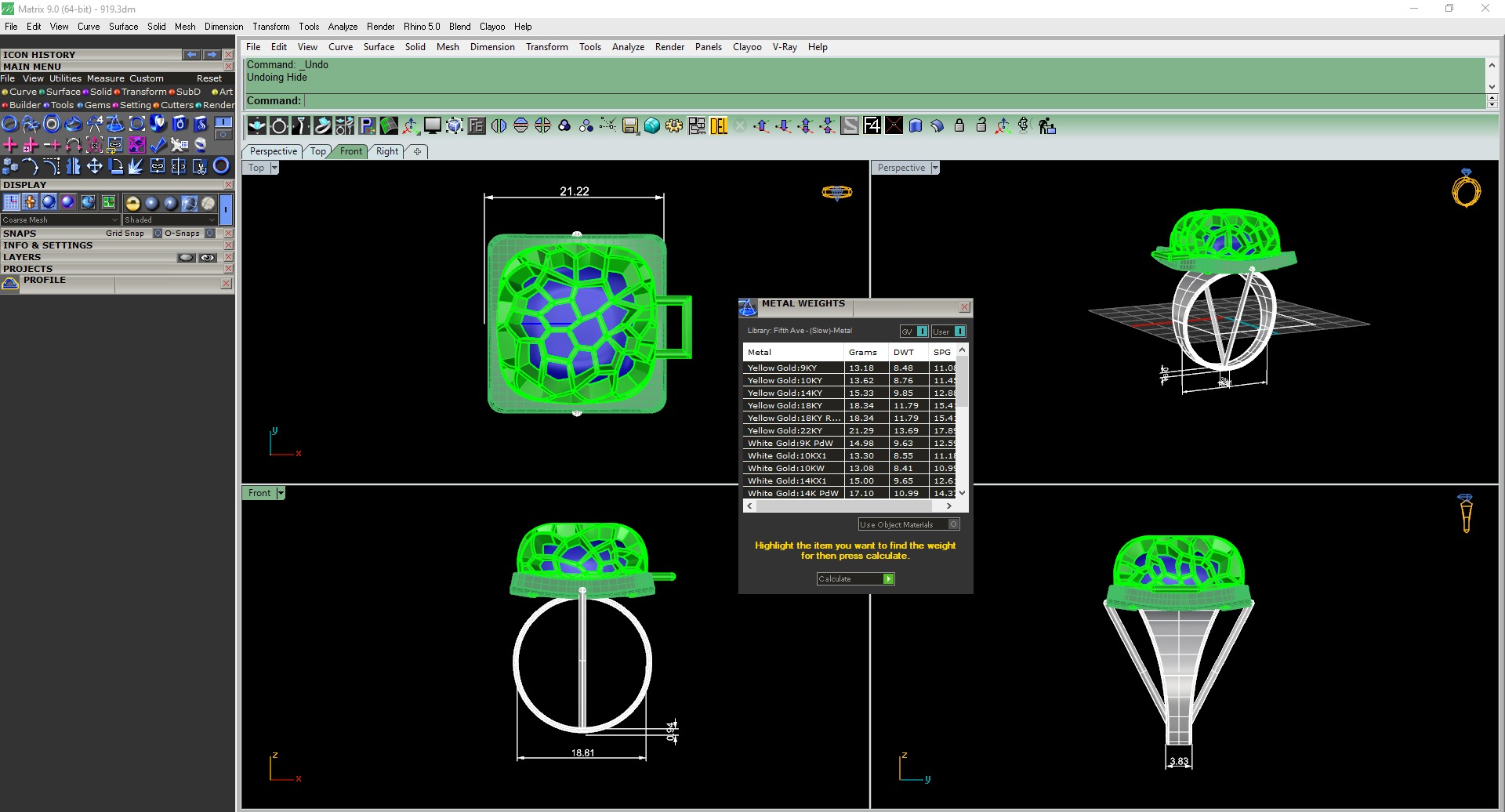
Task: Switch to the Front viewport tab
Action: (351, 151)
